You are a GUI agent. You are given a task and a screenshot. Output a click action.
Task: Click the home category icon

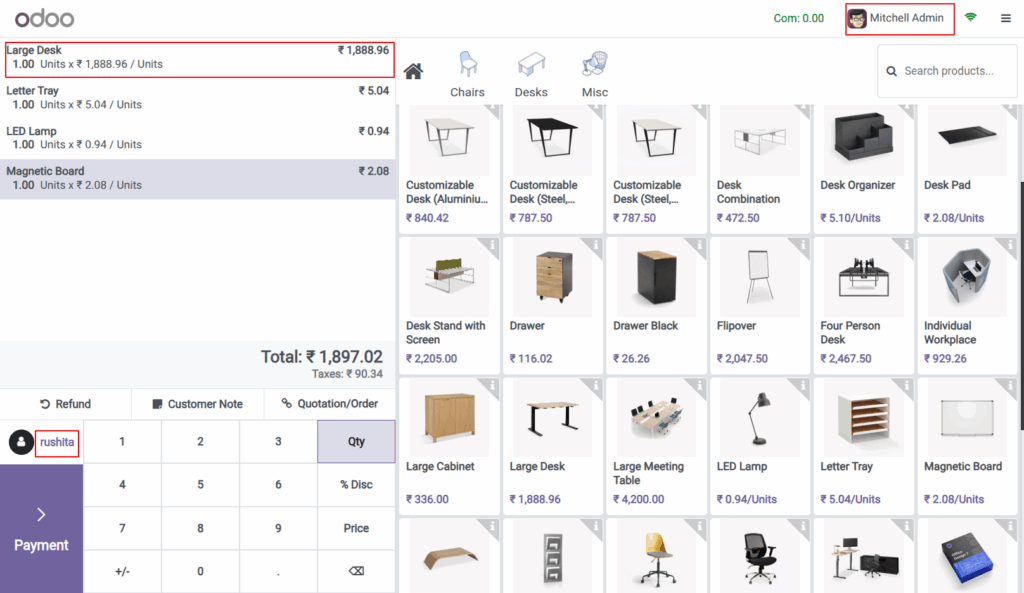413,70
